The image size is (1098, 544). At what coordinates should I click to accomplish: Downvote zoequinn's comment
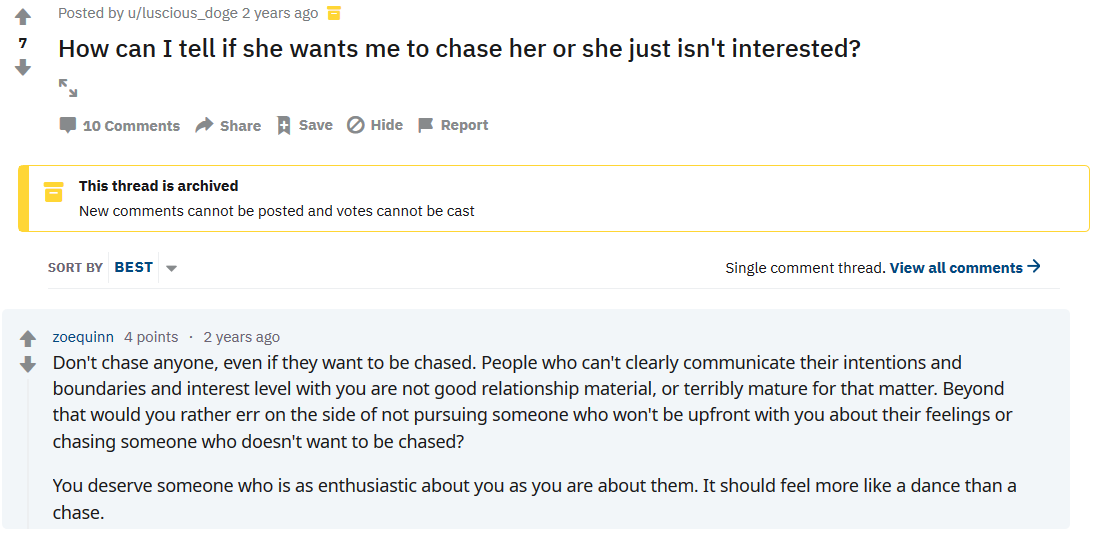[27, 364]
